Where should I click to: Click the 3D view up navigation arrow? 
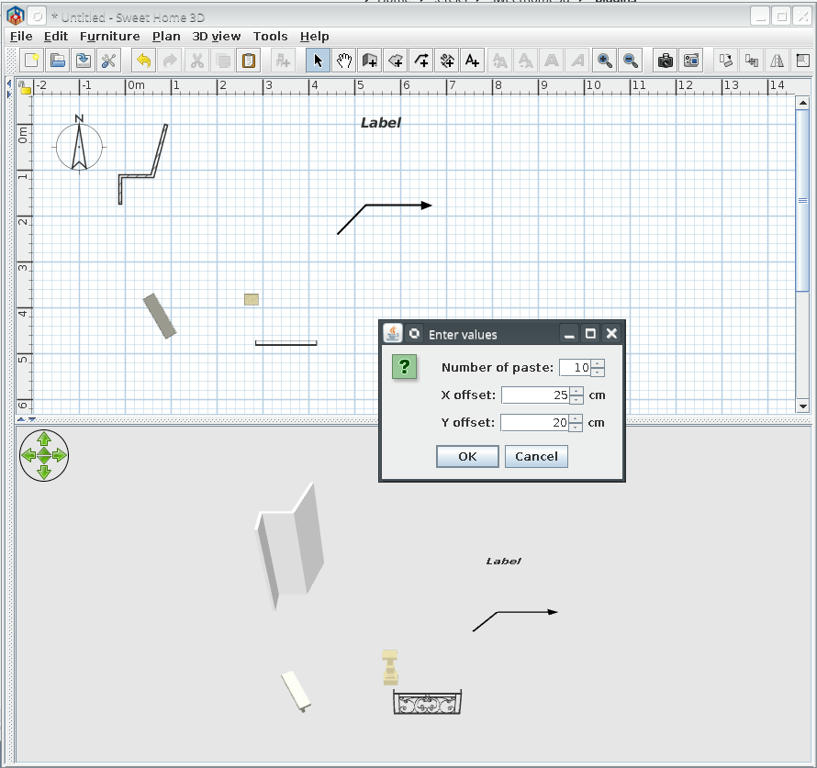click(44, 439)
